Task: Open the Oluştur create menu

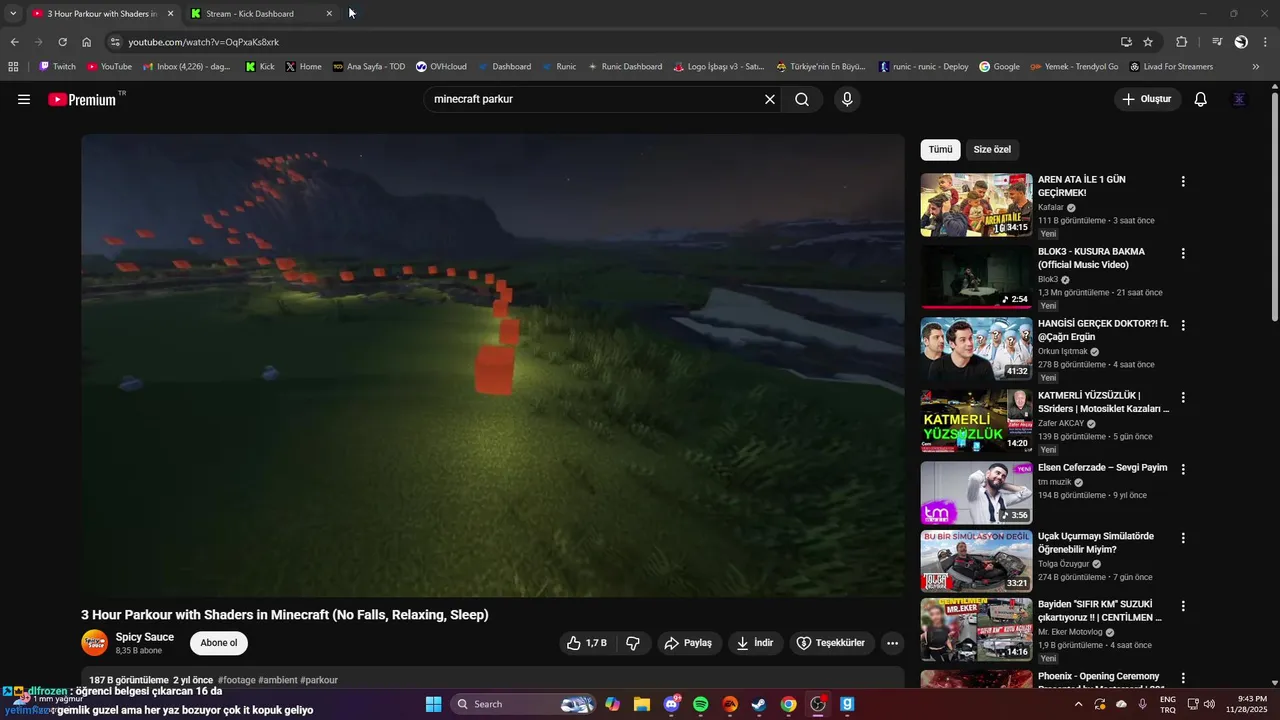Action: (x=1147, y=99)
